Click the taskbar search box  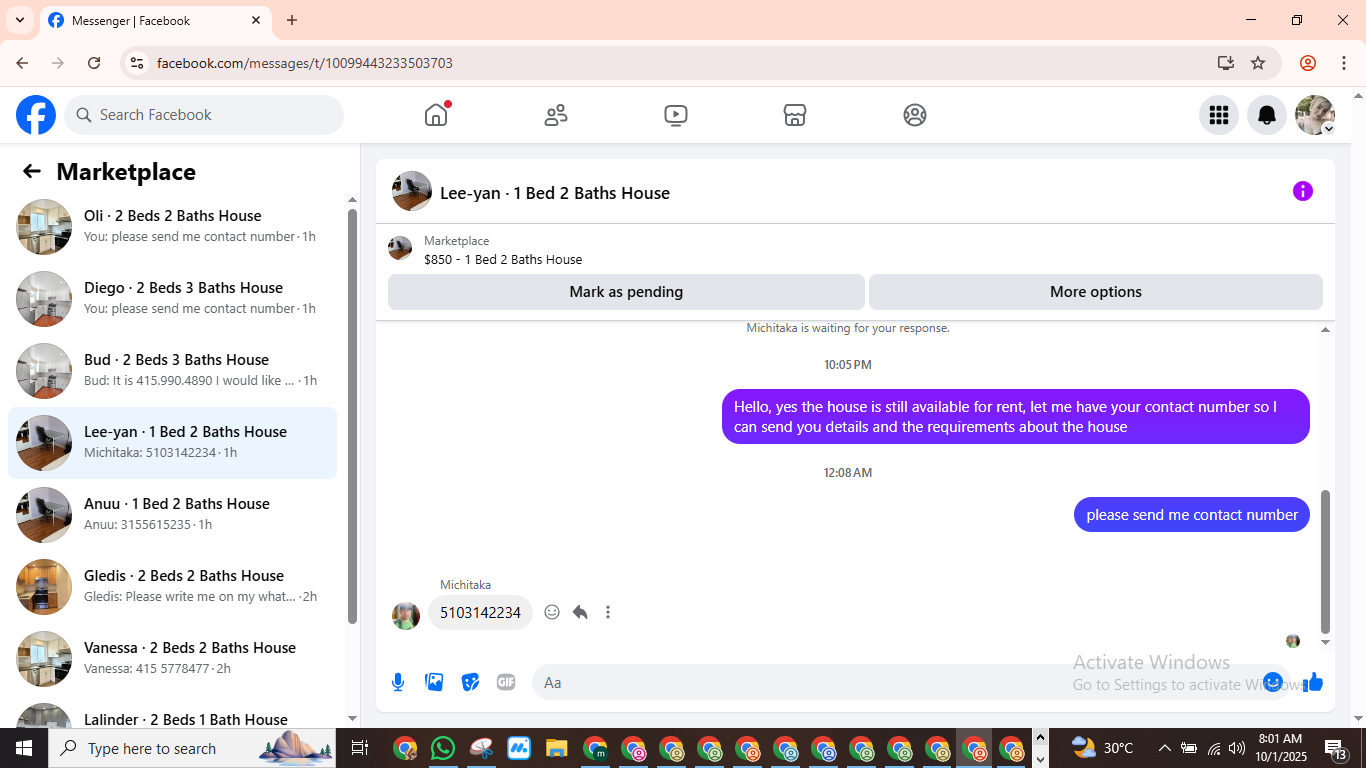click(193, 748)
